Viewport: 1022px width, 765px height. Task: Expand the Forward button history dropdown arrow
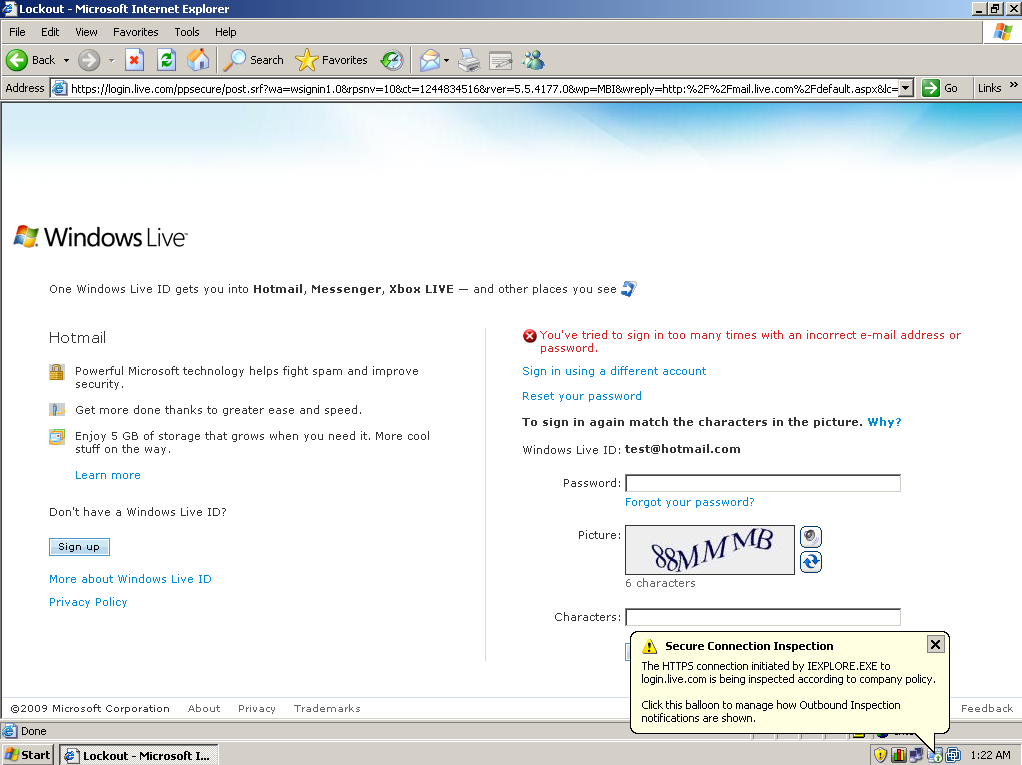coord(111,60)
